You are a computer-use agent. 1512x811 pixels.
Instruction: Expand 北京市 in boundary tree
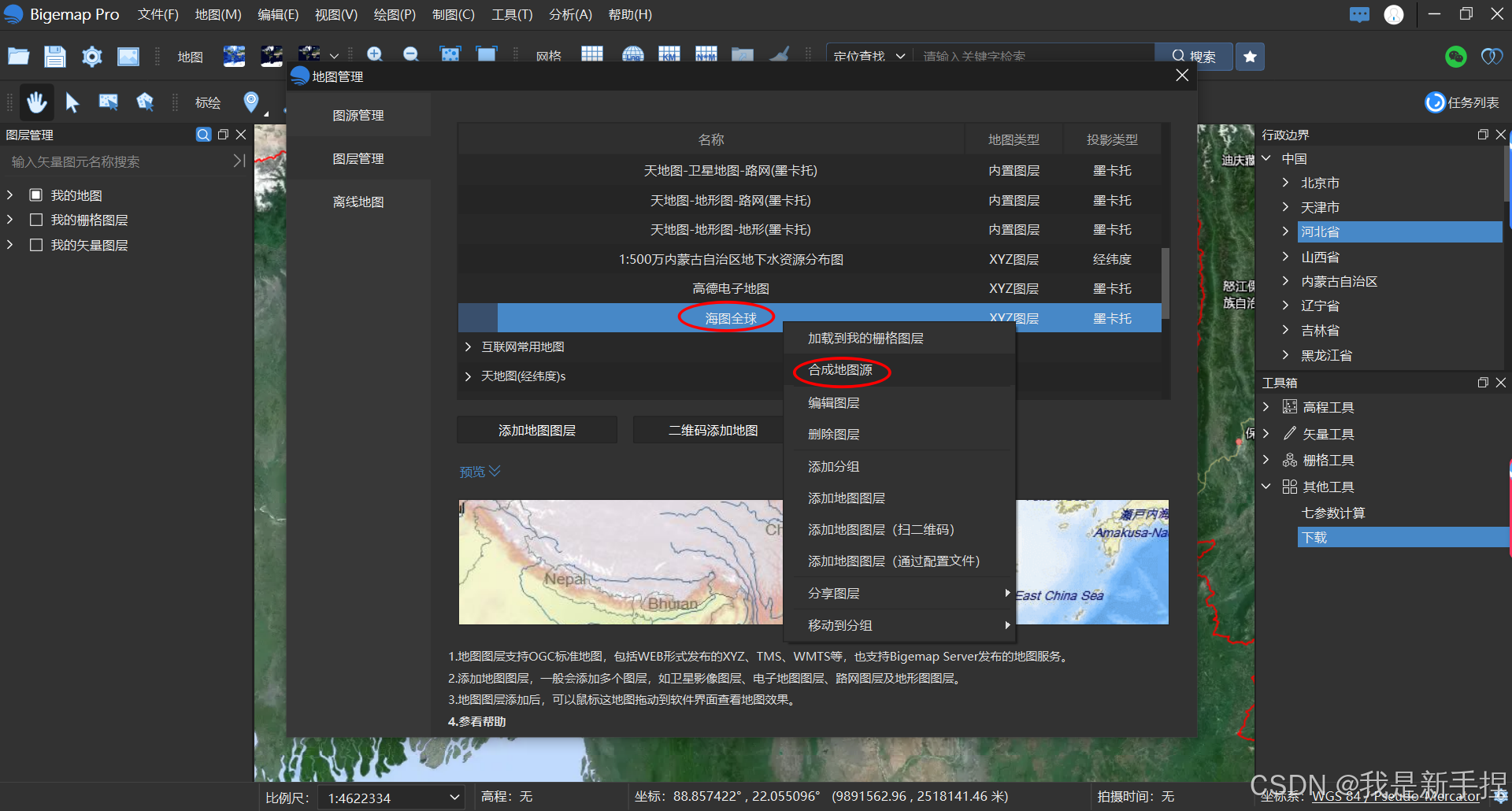coord(1285,183)
